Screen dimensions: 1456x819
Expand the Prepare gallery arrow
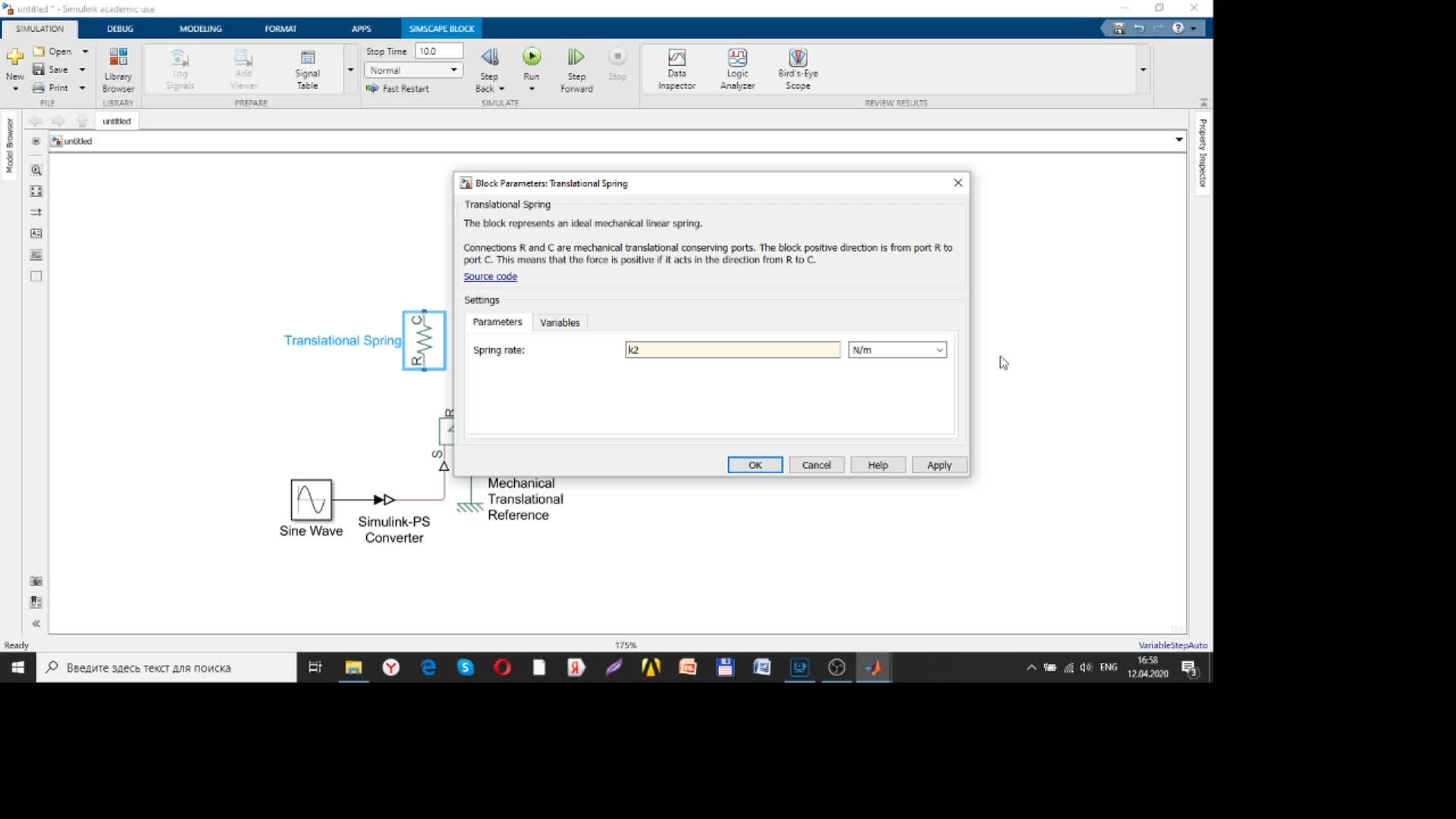tap(350, 70)
